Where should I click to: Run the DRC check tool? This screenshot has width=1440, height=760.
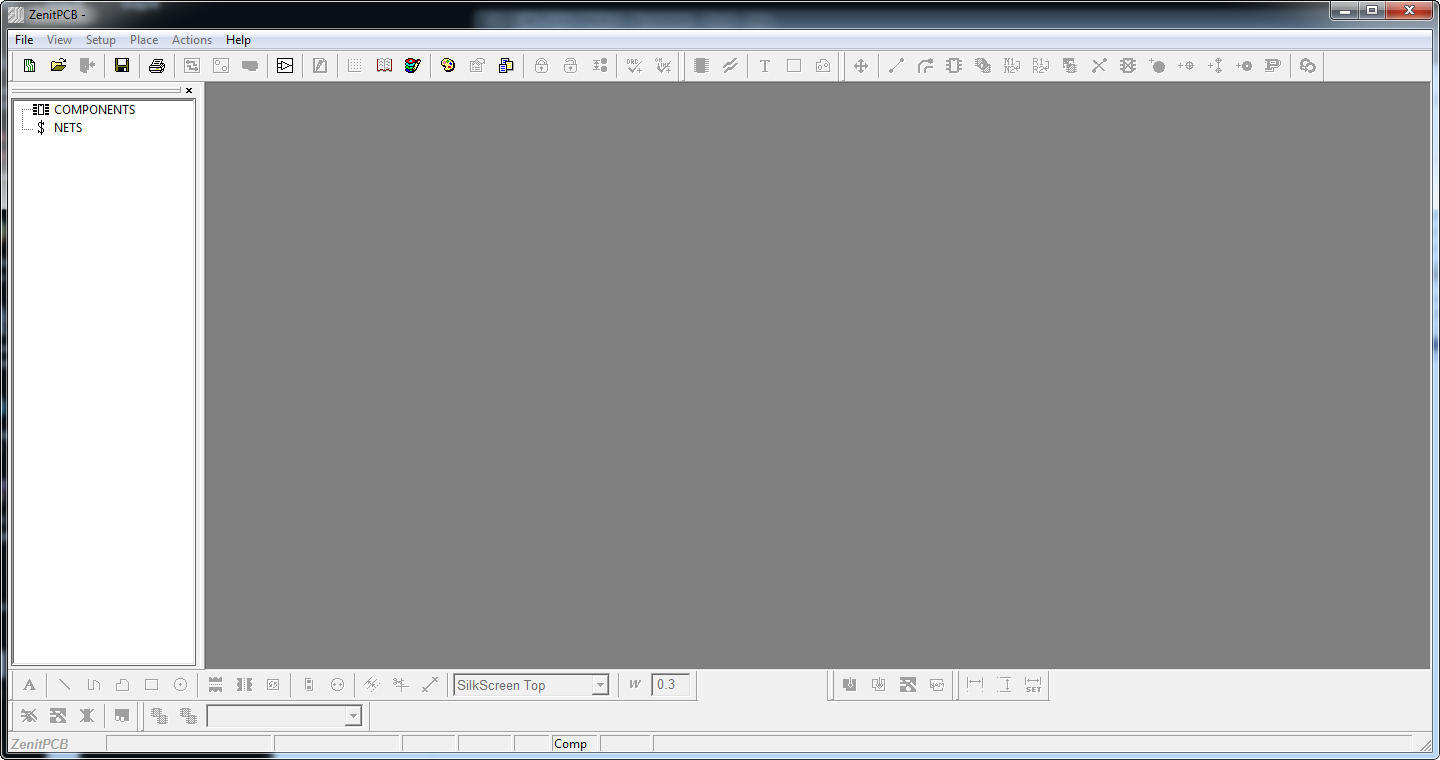(x=633, y=65)
